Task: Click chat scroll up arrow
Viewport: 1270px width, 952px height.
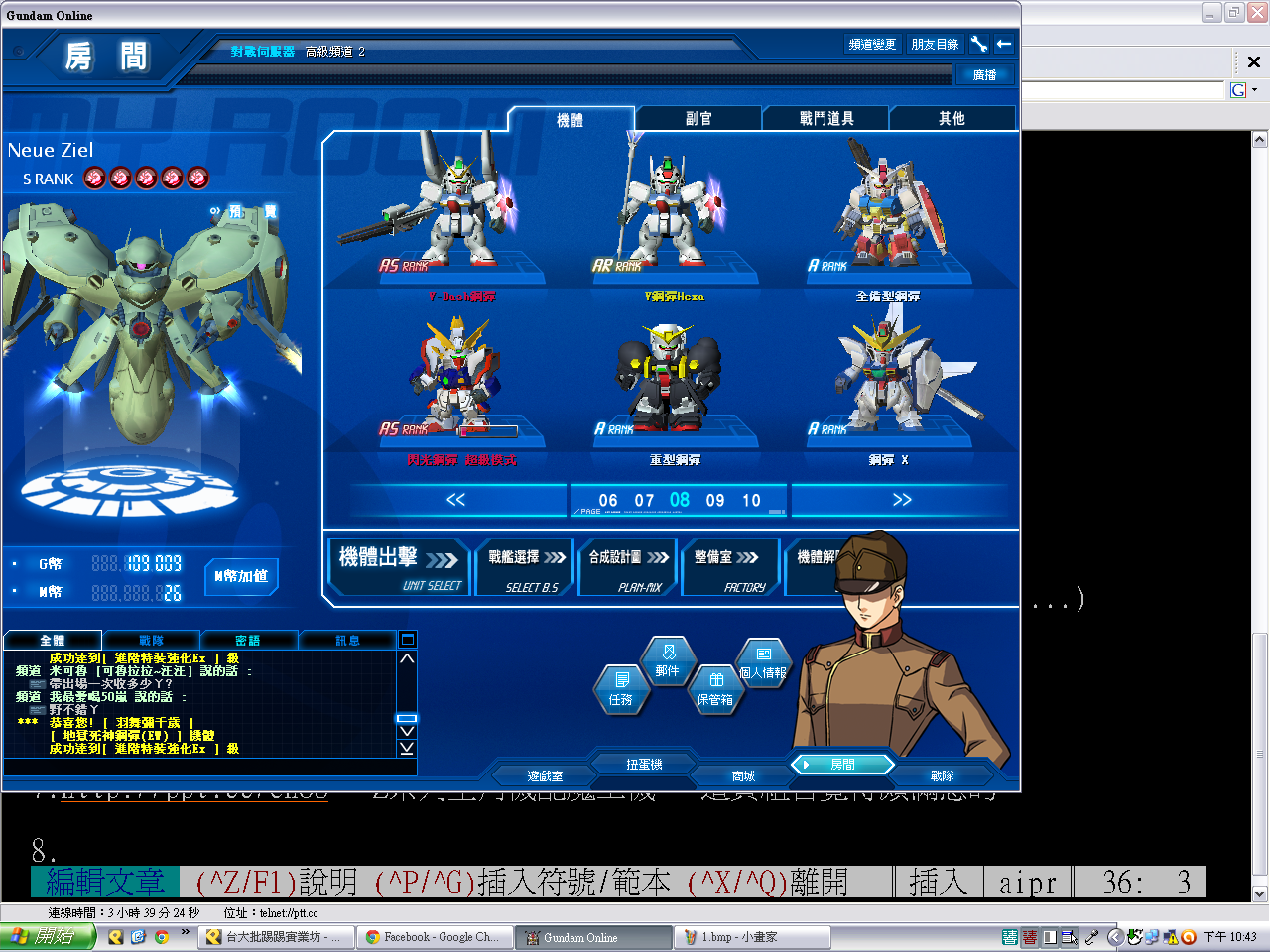Action: tap(407, 658)
